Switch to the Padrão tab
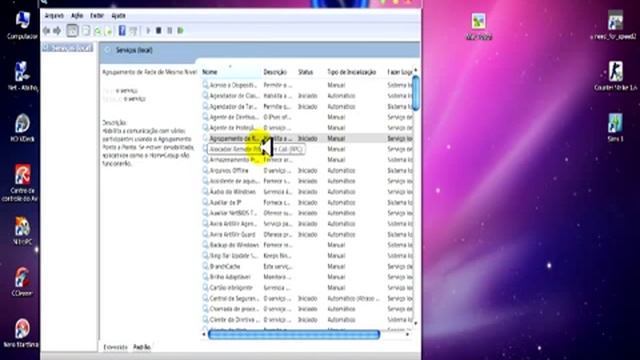Screen dimensions: 640x360 click(142, 347)
